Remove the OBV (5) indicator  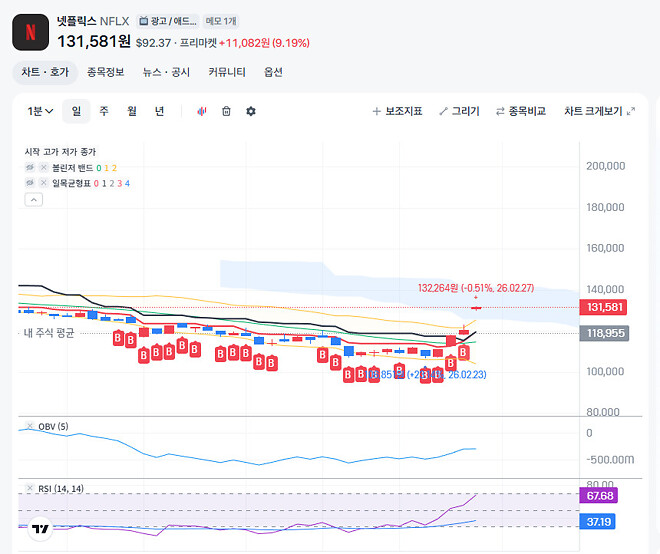coord(30,427)
